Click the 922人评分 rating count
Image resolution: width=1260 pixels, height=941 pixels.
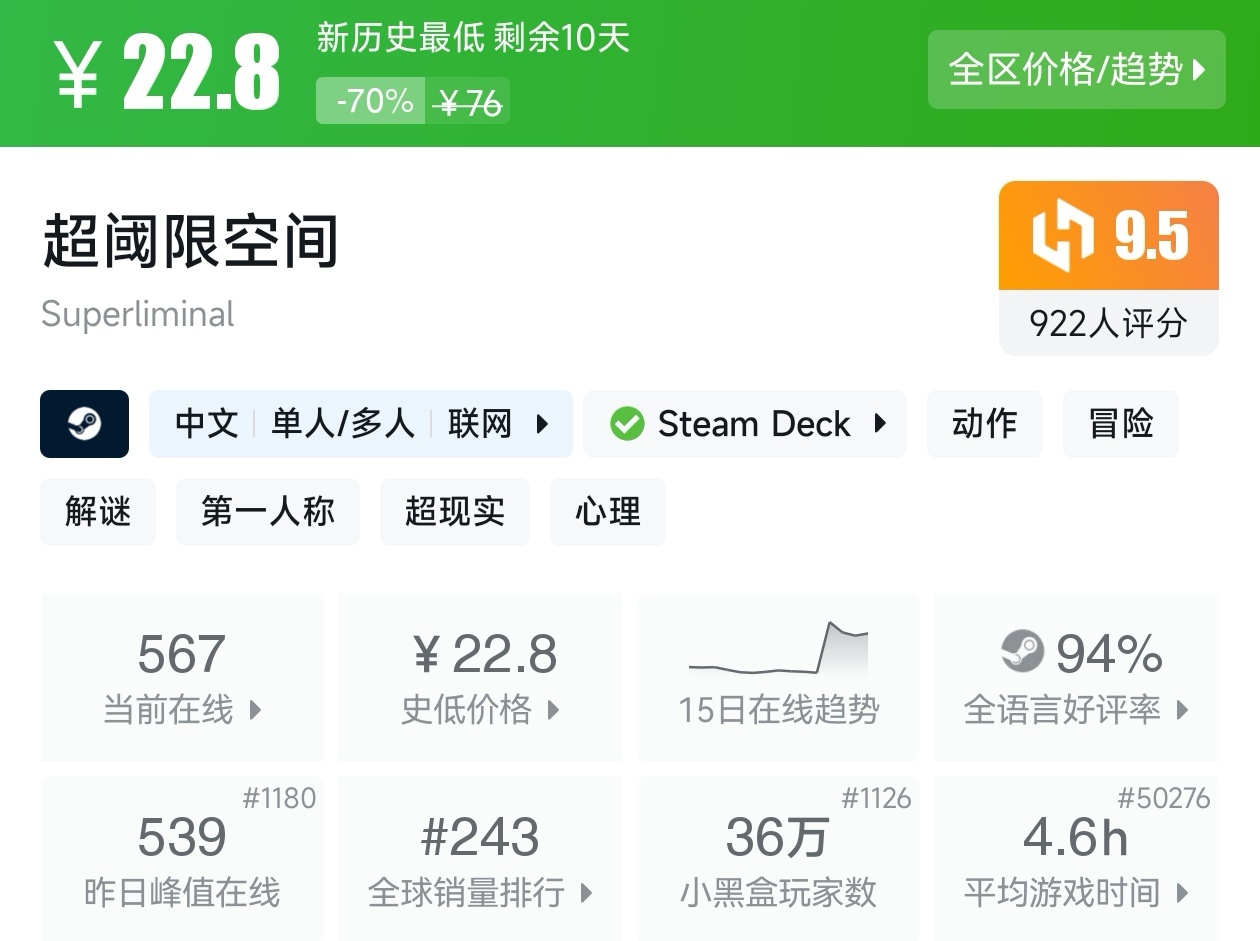[1109, 323]
